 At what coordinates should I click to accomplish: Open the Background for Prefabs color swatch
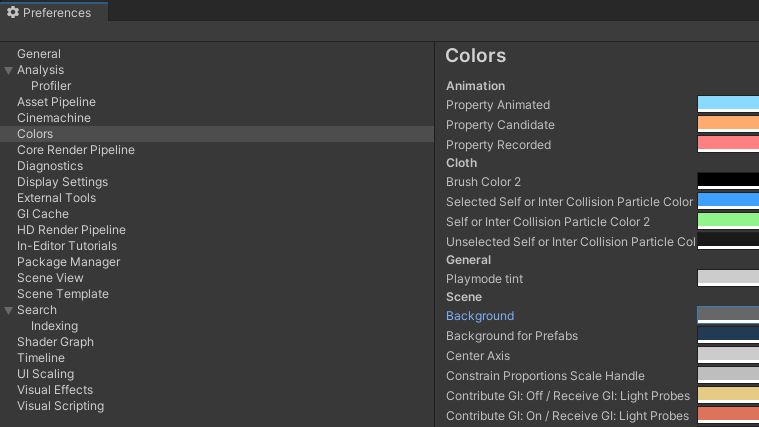coord(727,335)
